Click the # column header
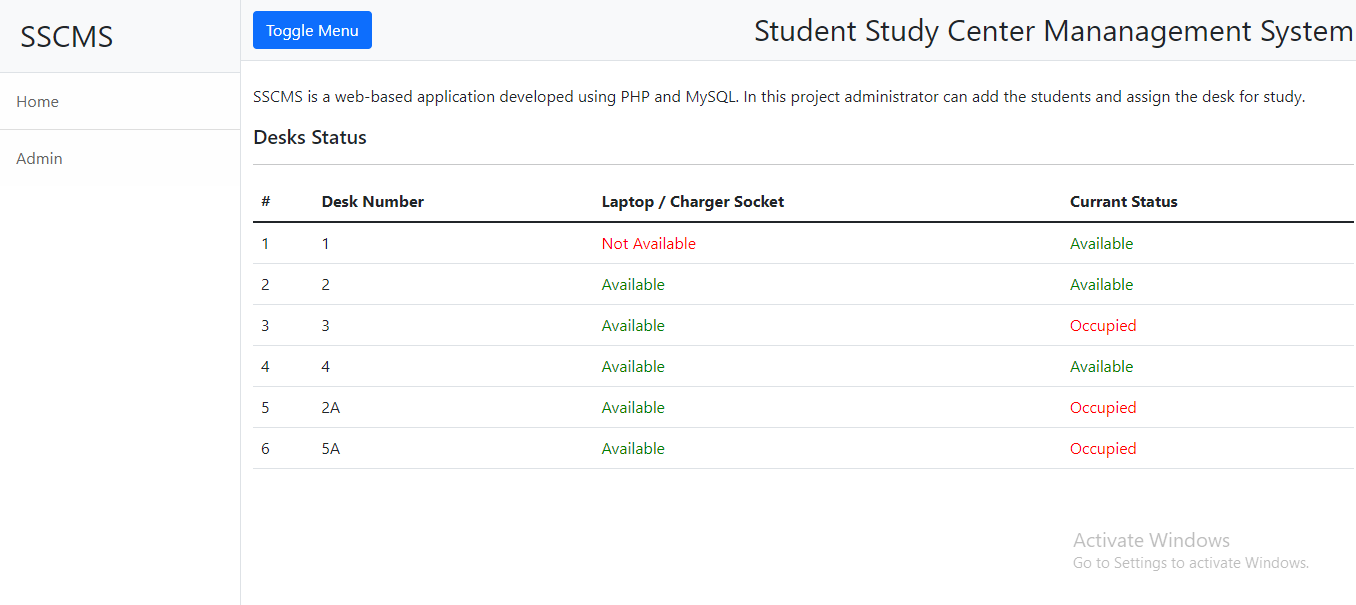 [266, 202]
